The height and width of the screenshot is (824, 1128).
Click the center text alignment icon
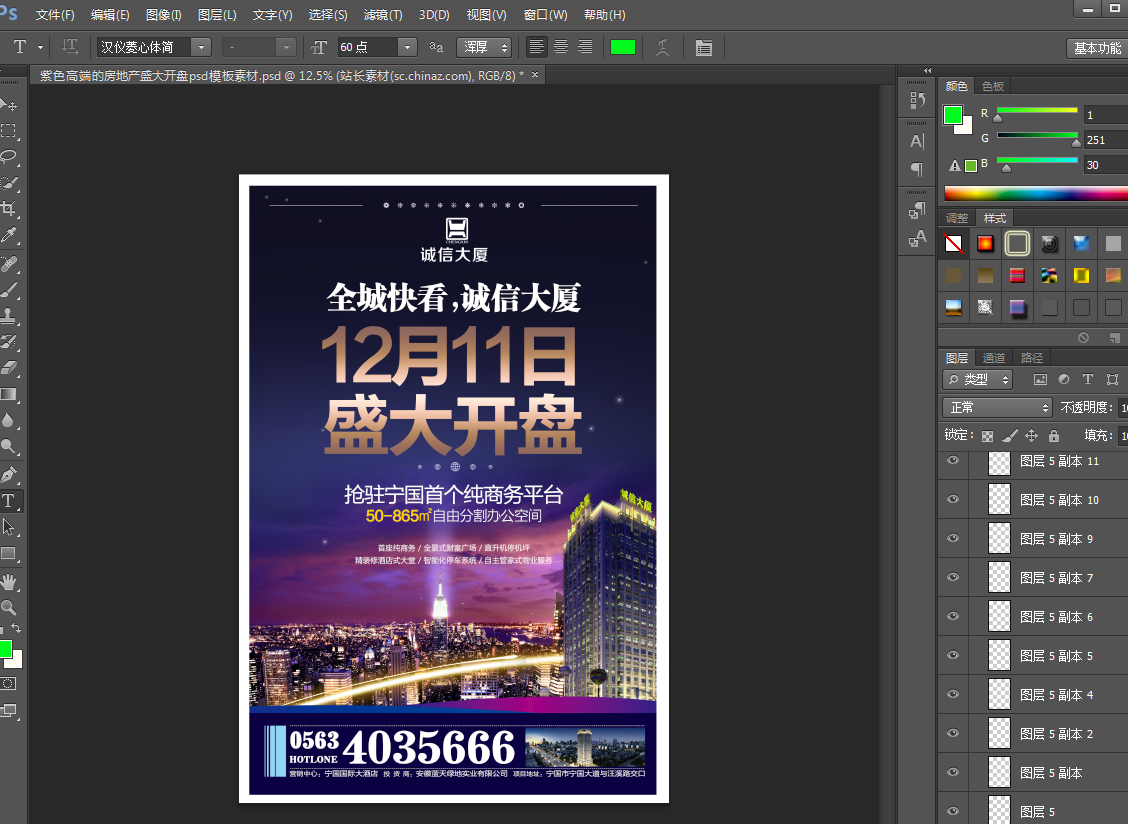561,47
